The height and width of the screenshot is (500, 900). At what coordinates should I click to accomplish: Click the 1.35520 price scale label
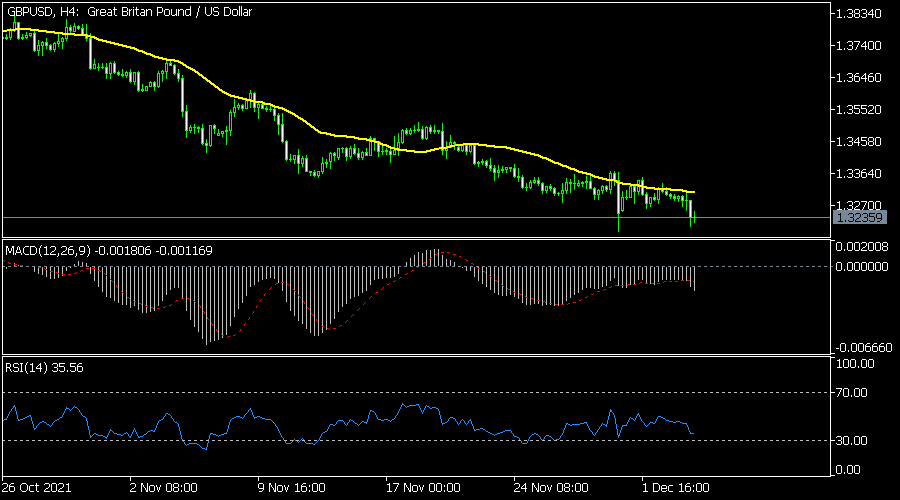pyautogui.click(x=859, y=110)
